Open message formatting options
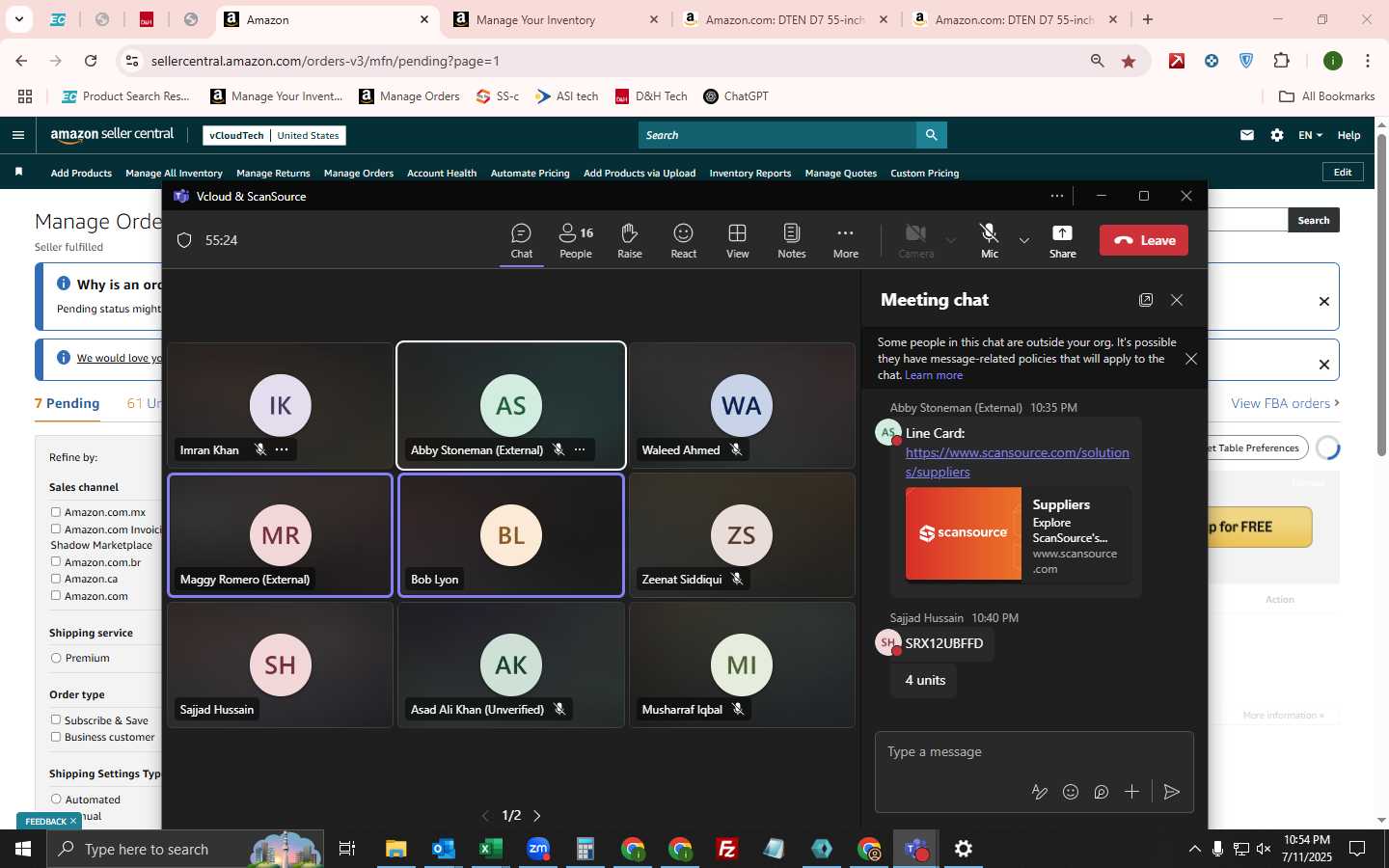This screenshot has height=868, width=1389. (x=1040, y=792)
